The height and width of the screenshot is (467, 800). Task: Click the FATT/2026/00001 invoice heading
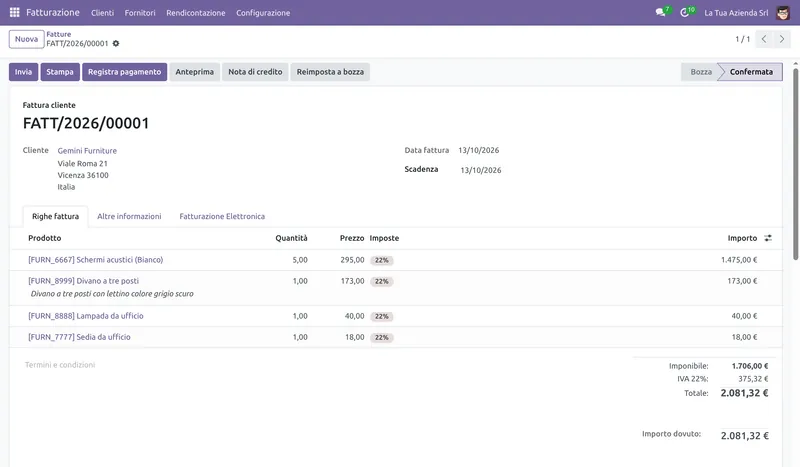pyautogui.click(x=86, y=123)
